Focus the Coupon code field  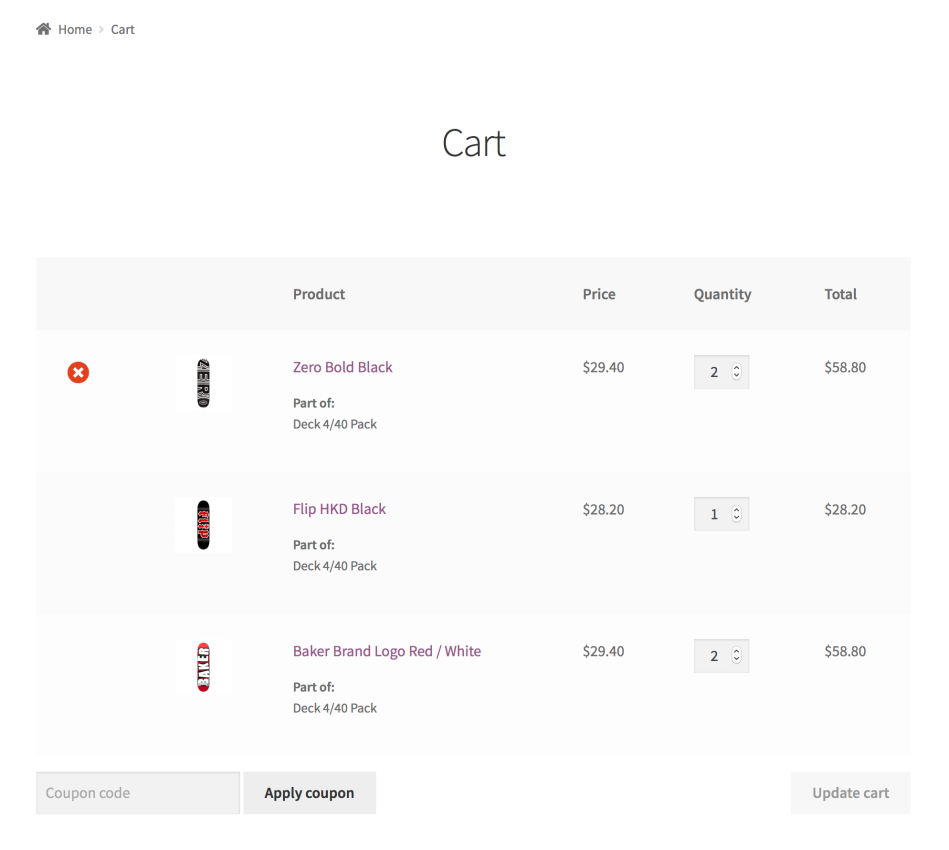[x=138, y=793]
